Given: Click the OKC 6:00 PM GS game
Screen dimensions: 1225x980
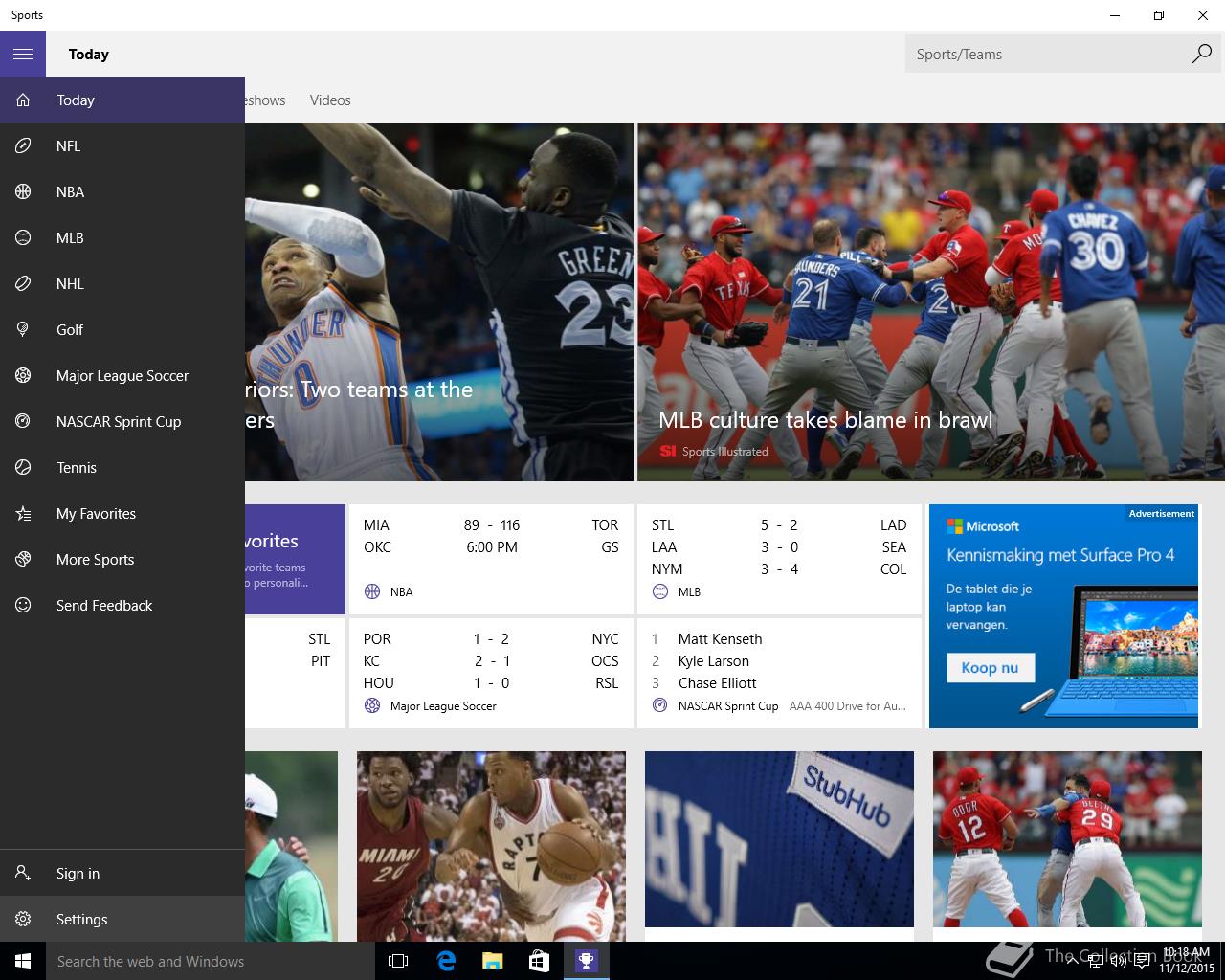Looking at the screenshot, I should pyautogui.click(x=491, y=546).
